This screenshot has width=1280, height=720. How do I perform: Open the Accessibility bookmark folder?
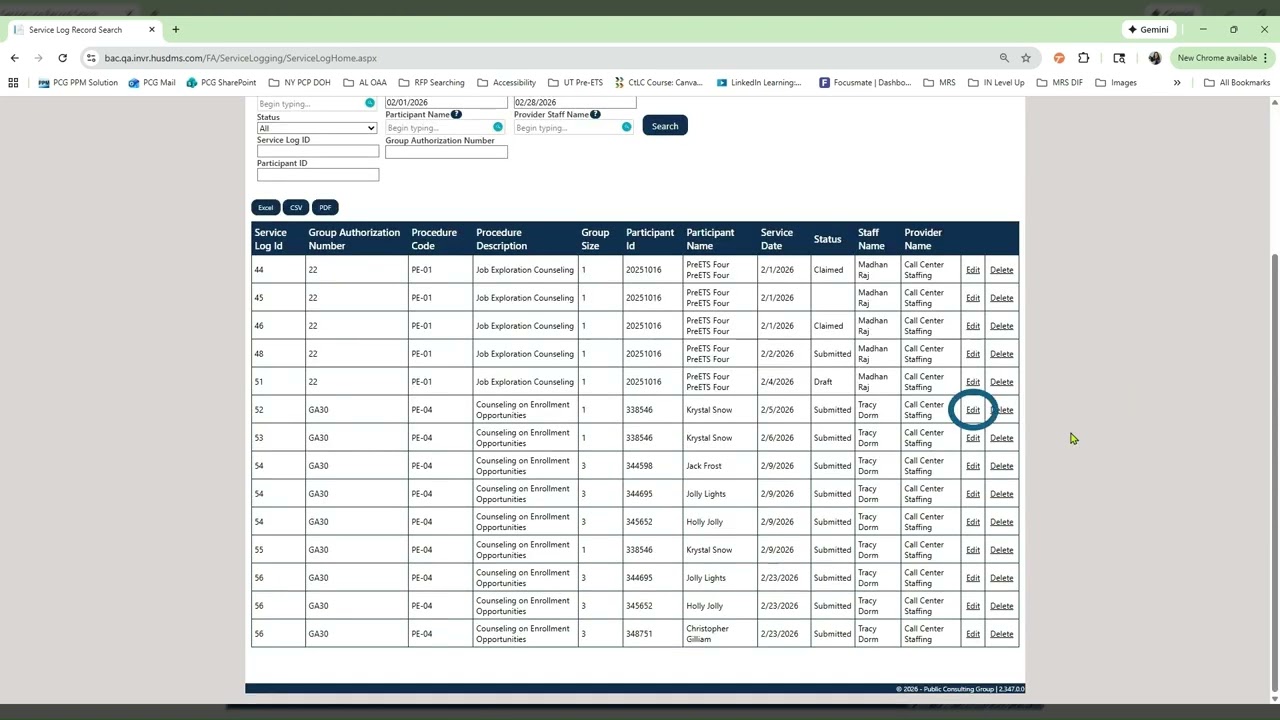point(506,82)
